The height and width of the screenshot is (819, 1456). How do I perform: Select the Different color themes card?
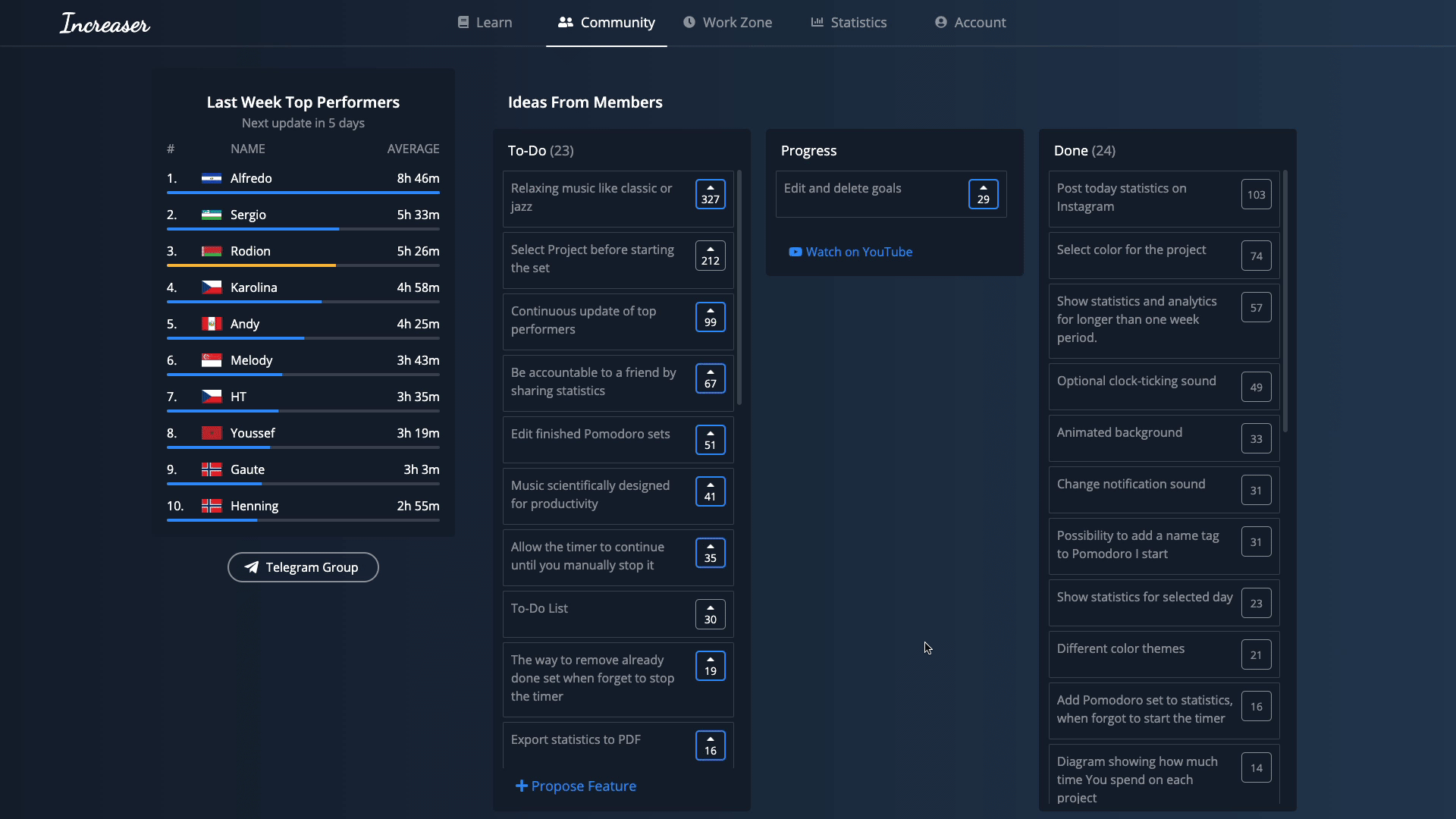(1164, 654)
